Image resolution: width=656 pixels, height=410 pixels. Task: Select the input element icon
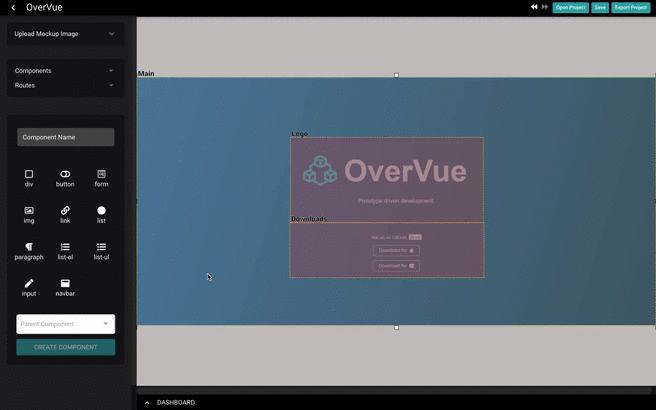[x=29, y=283]
